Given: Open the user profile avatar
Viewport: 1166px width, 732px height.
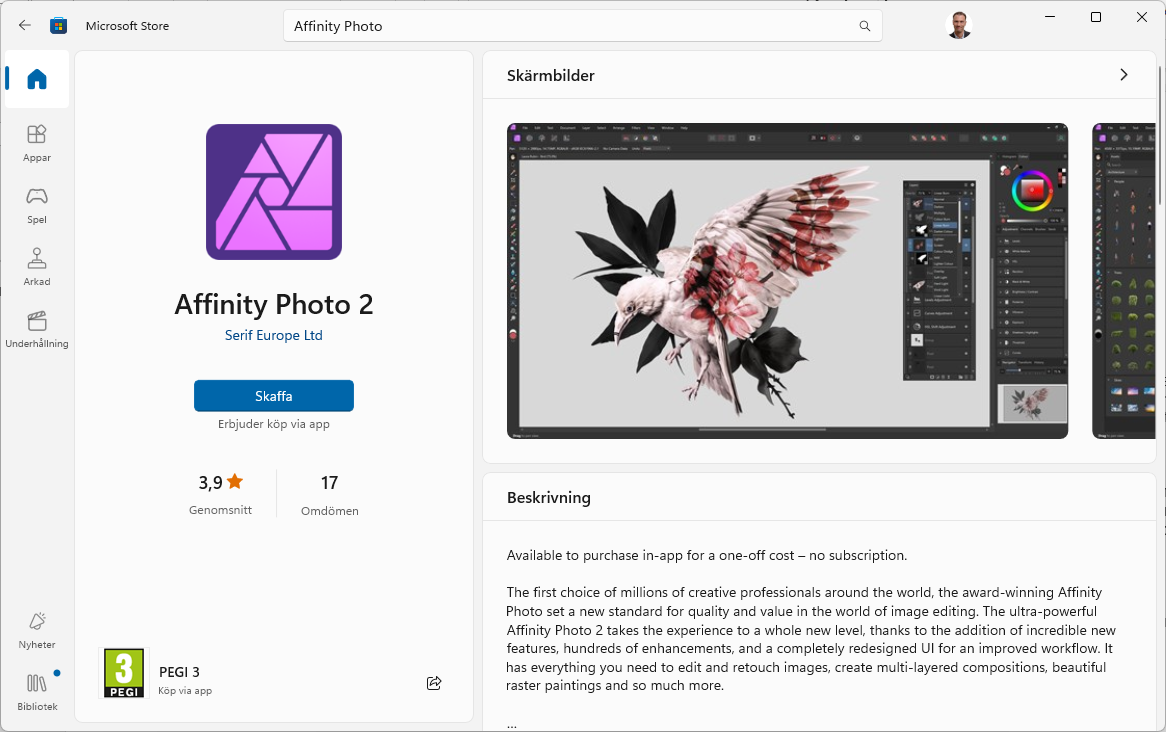Looking at the screenshot, I should tap(958, 26).
